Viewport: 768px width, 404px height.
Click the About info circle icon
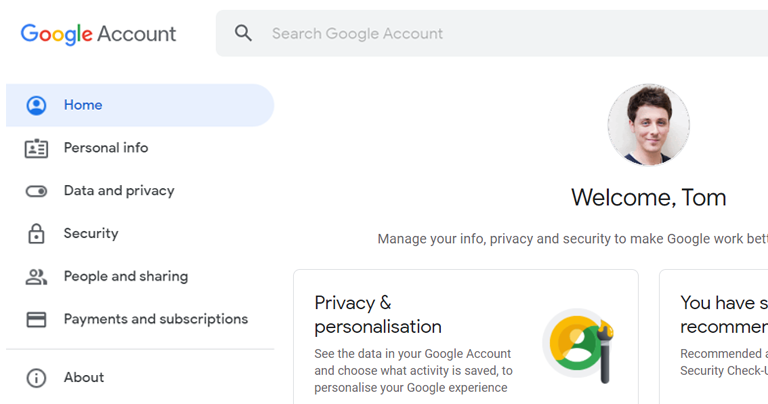[x=36, y=378]
